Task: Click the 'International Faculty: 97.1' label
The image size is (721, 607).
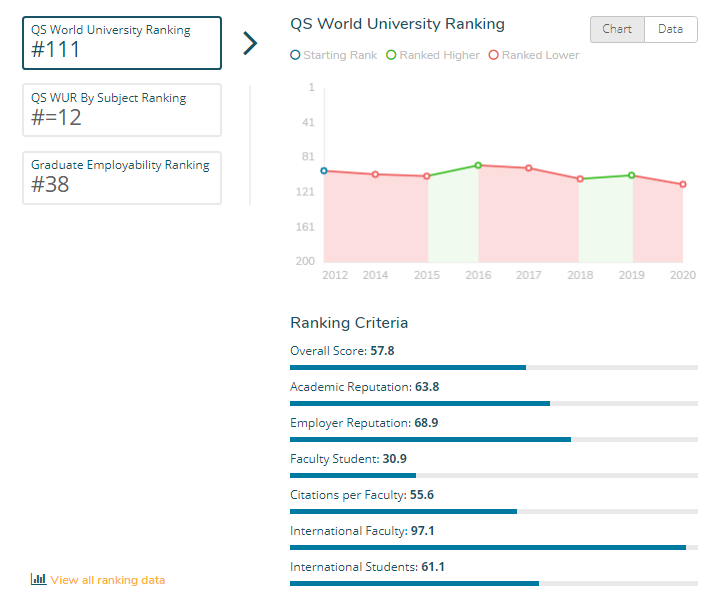Action: pyautogui.click(x=362, y=531)
